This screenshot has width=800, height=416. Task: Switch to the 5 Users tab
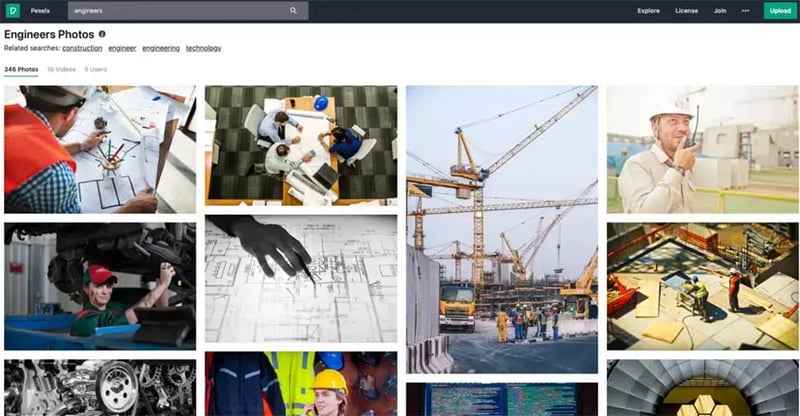click(x=95, y=69)
